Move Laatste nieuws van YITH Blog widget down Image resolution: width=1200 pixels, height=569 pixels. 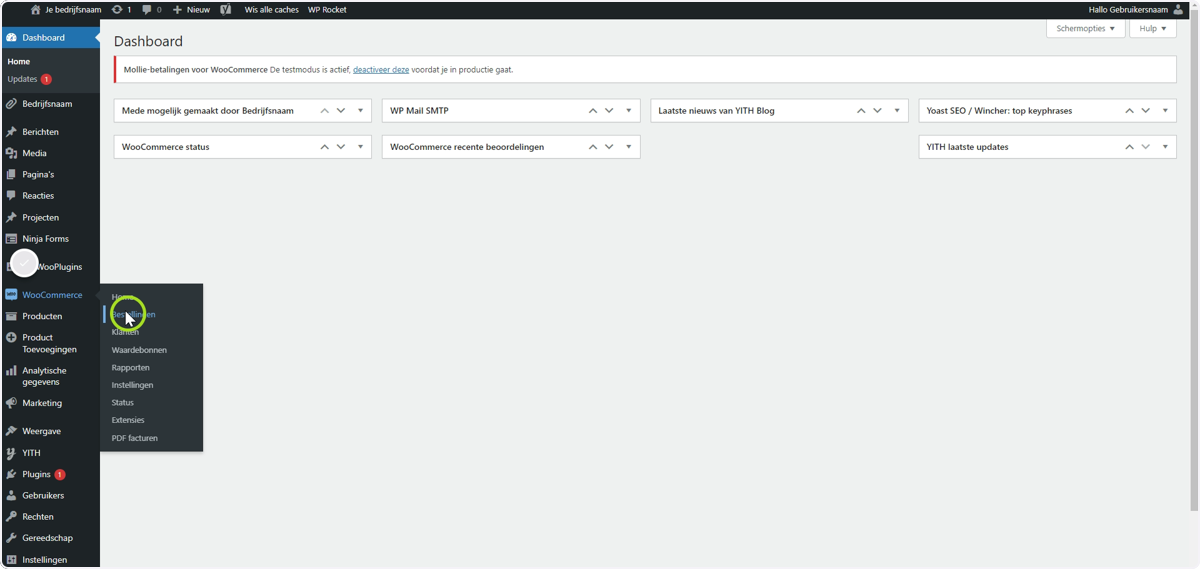877,110
